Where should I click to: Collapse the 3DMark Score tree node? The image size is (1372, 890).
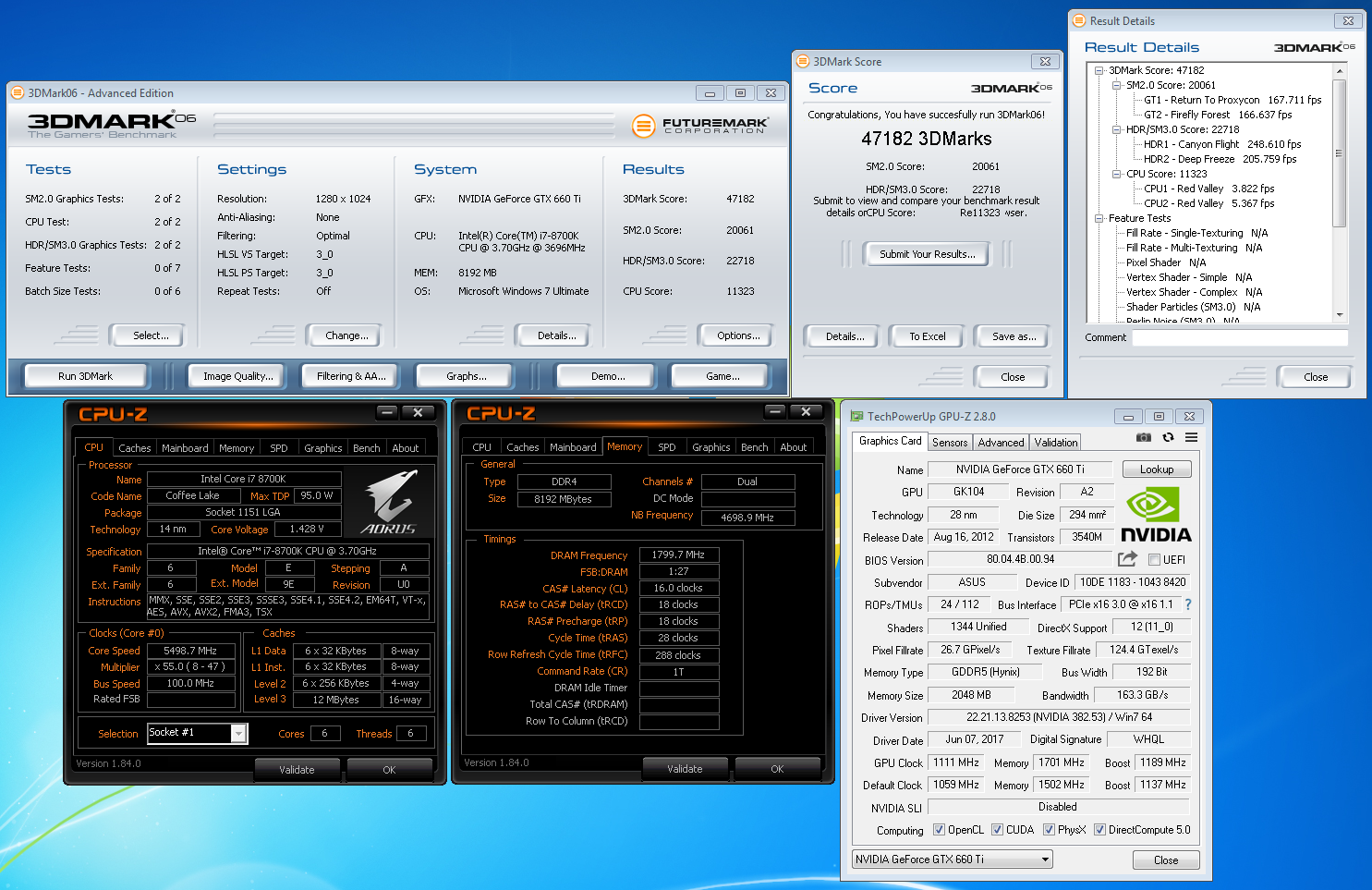click(1099, 70)
